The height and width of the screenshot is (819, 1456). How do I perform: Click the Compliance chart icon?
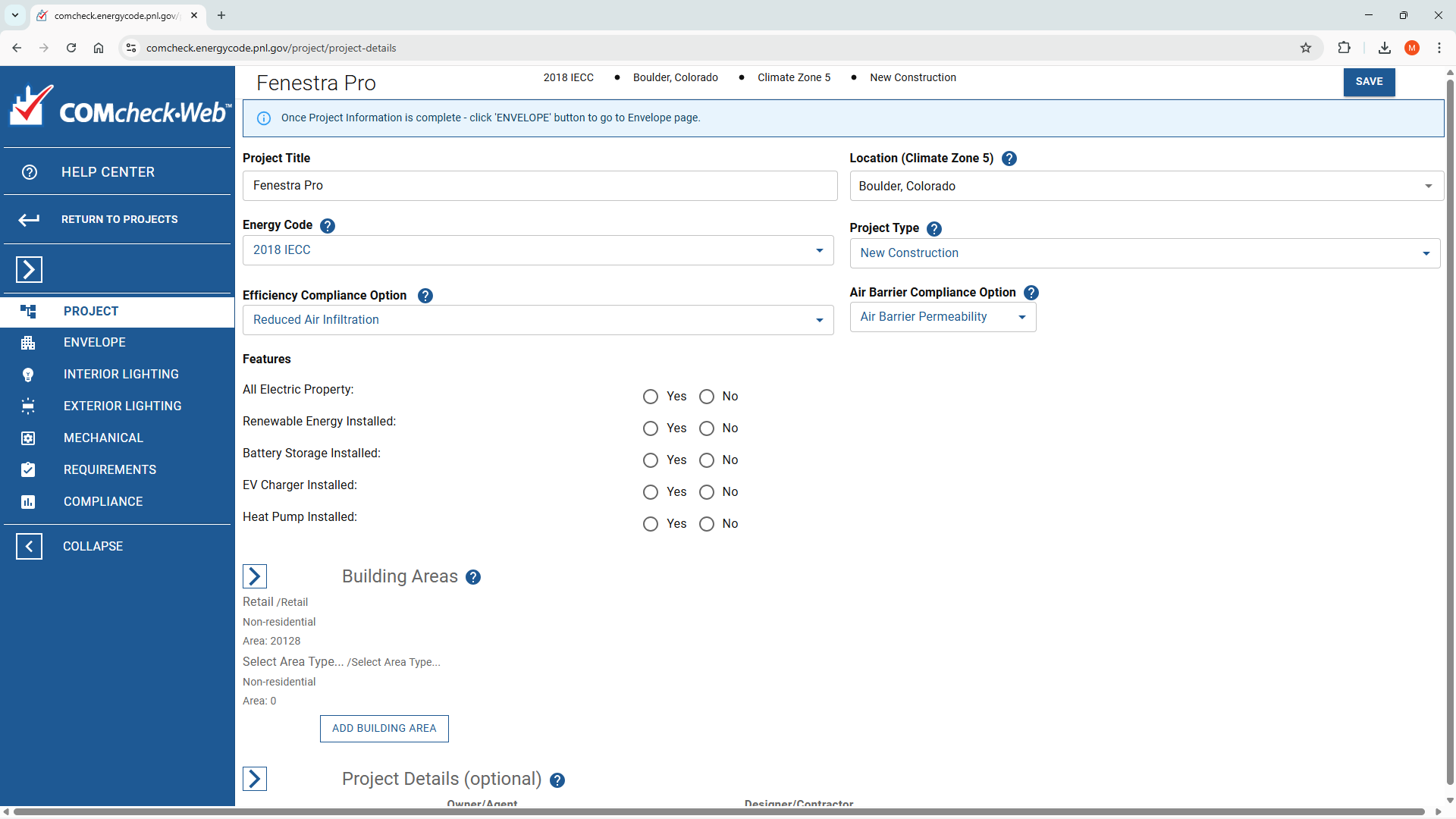[28, 502]
